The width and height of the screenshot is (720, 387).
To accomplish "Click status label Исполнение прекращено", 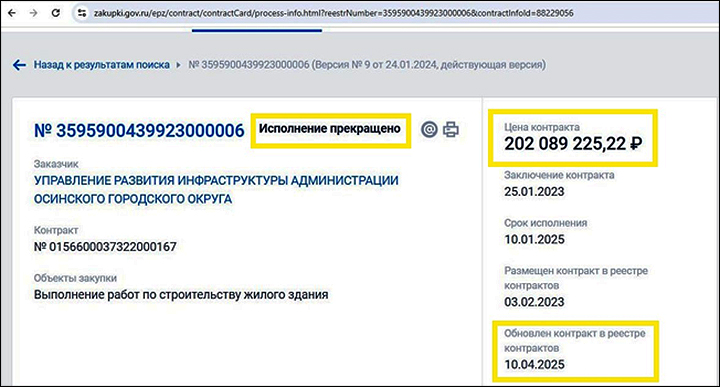I will click(x=330, y=129).
